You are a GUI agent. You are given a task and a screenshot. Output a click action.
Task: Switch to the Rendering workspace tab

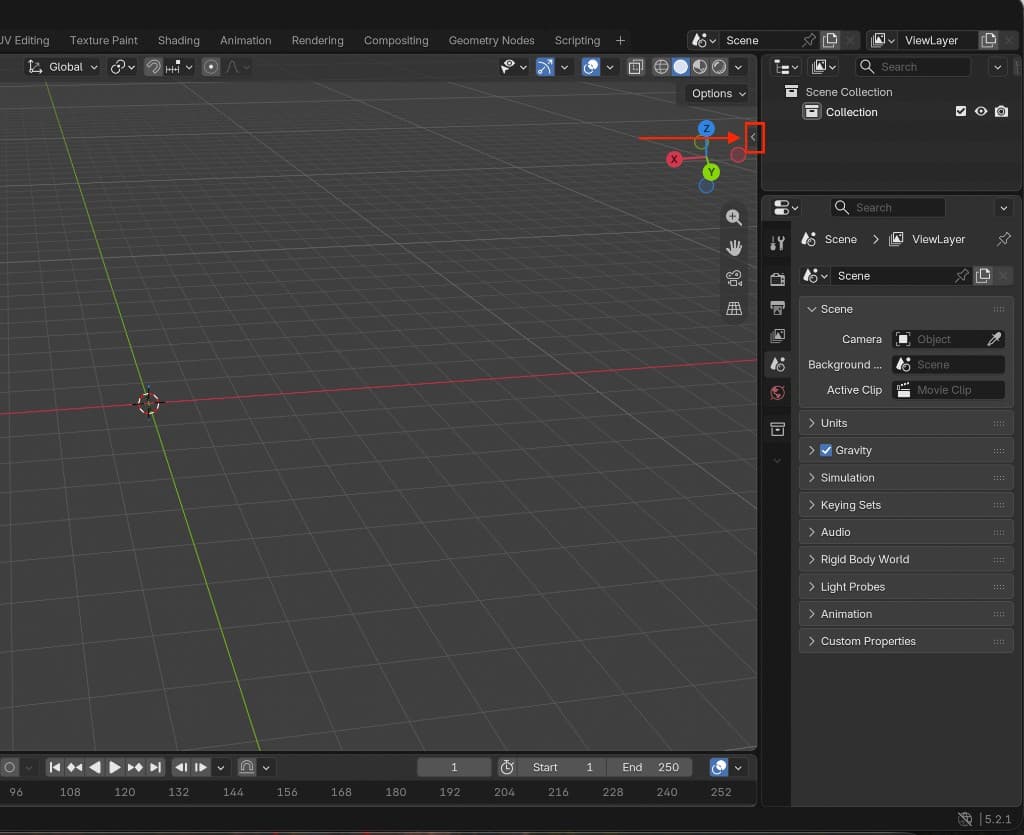317,40
